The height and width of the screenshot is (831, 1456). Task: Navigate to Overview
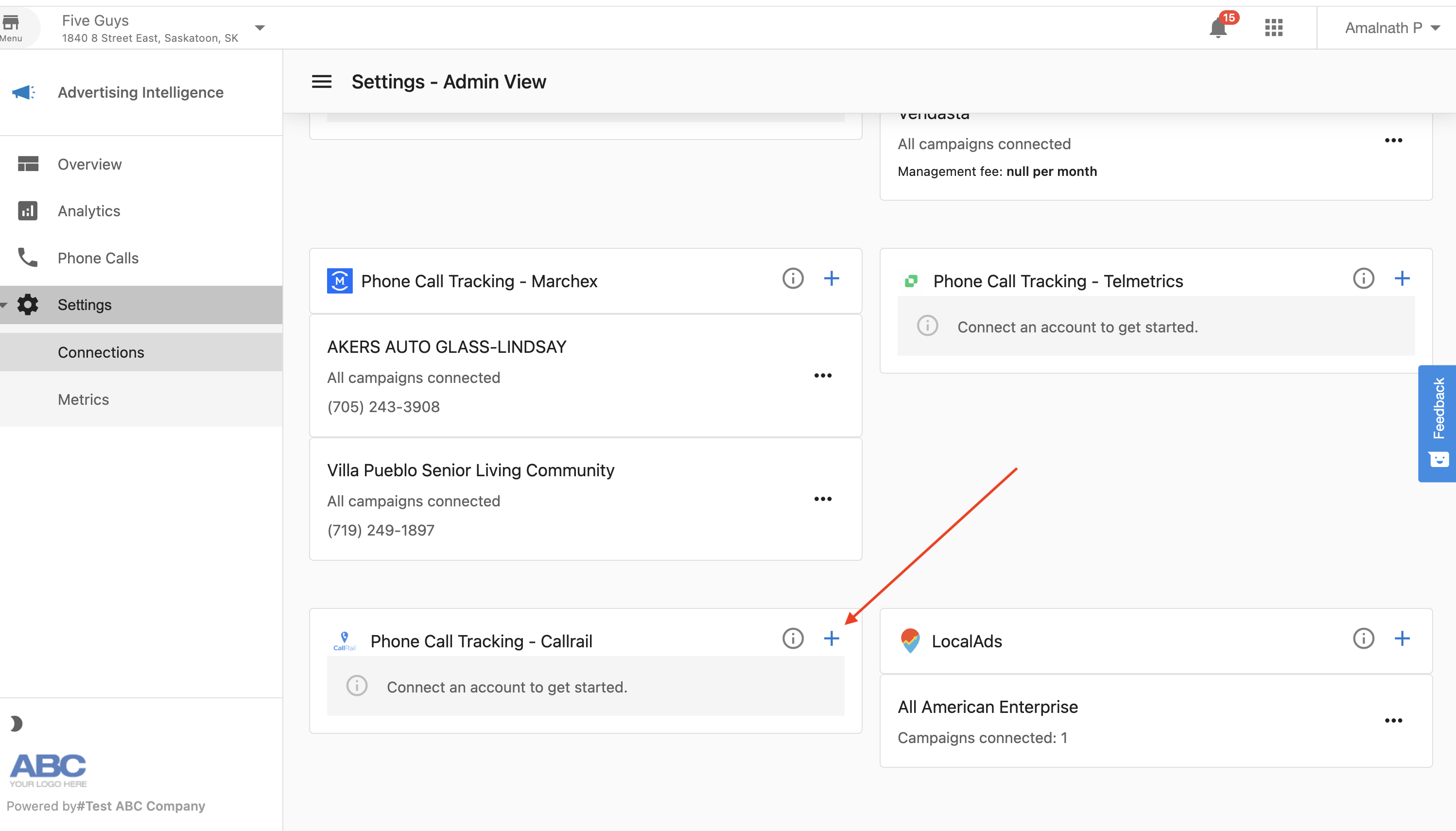89,164
